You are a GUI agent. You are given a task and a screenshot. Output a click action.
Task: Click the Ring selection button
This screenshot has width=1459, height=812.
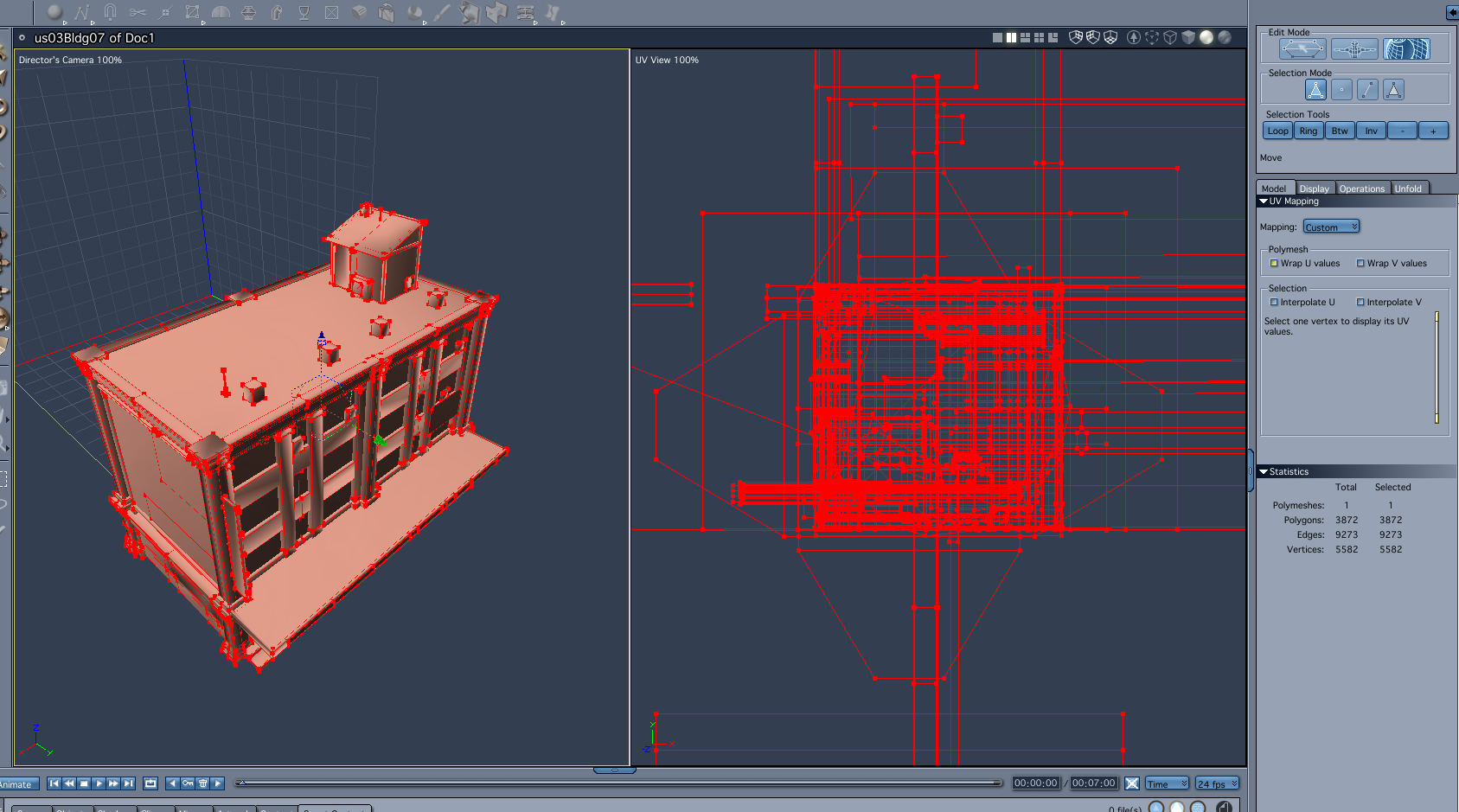[1309, 131]
